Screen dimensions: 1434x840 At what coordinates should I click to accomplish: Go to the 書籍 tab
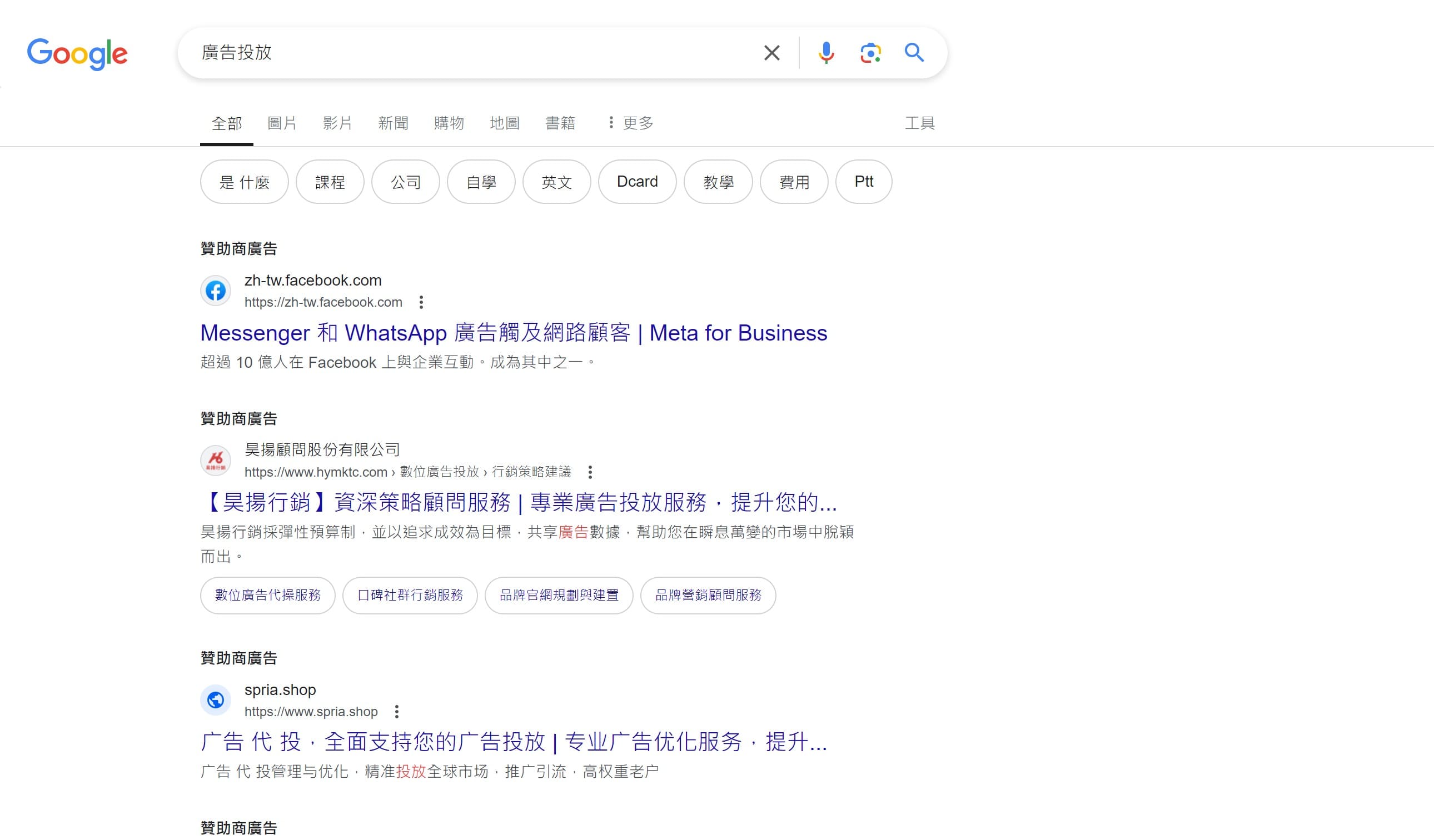point(560,123)
